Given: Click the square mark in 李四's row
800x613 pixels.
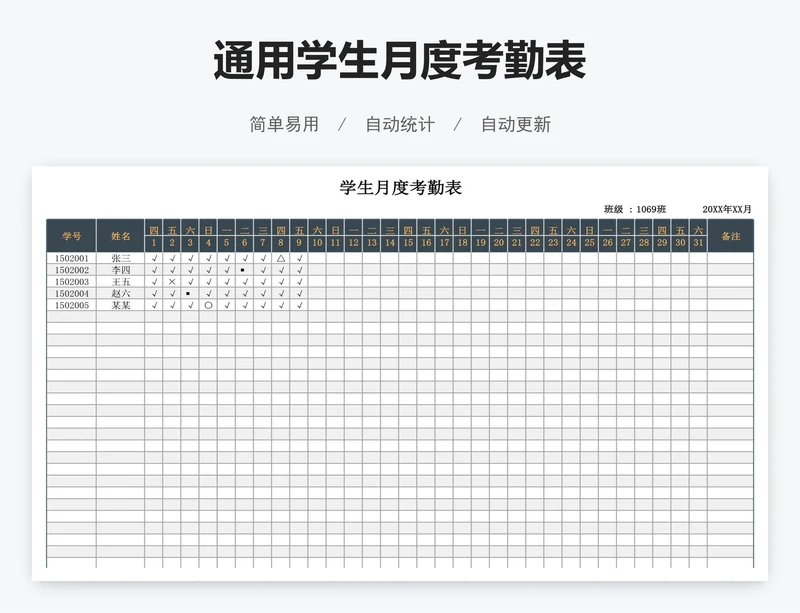Looking at the screenshot, I should [x=242, y=270].
